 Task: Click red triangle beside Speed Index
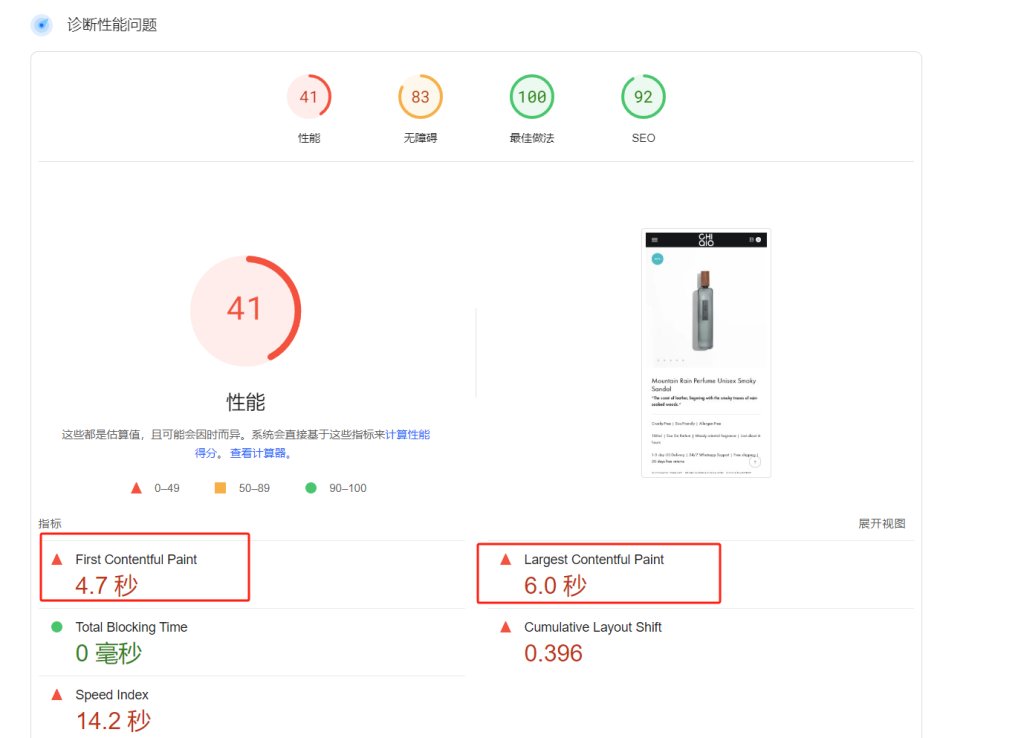57,695
